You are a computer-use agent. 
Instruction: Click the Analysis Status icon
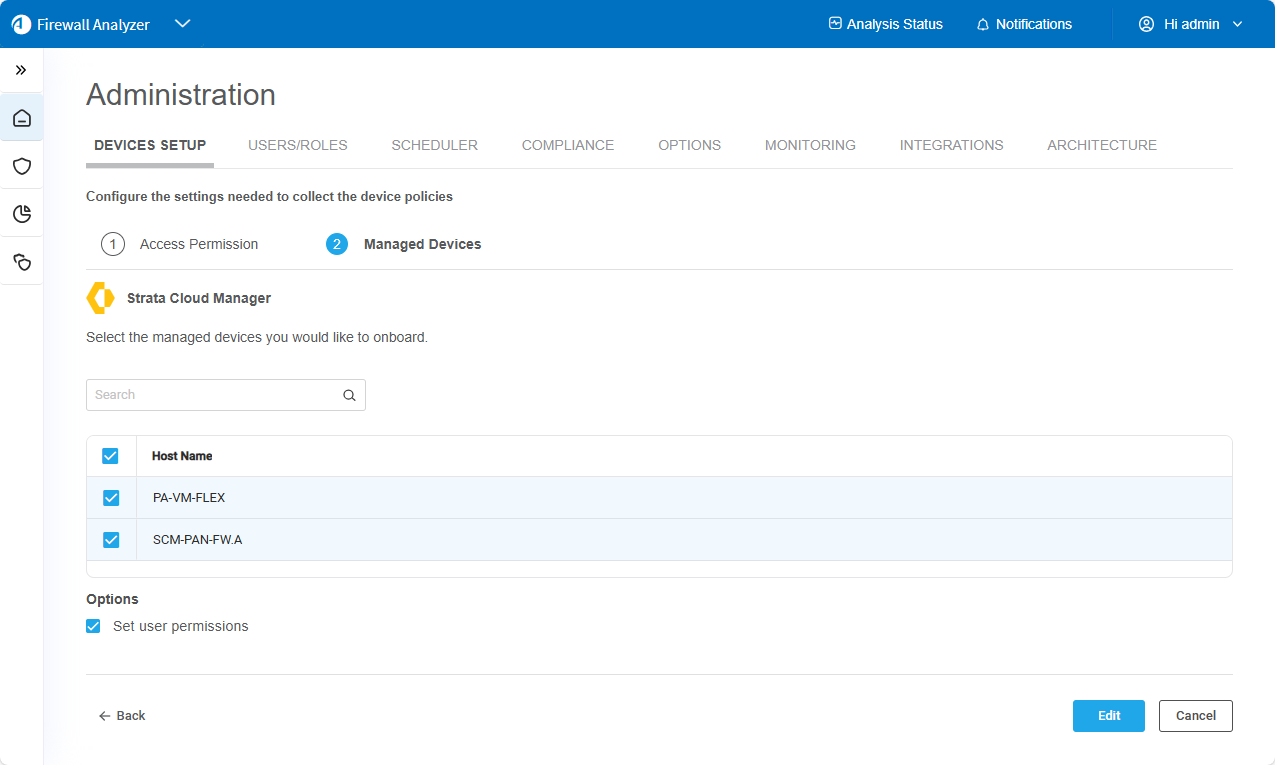pyautogui.click(x=835, y=24)
